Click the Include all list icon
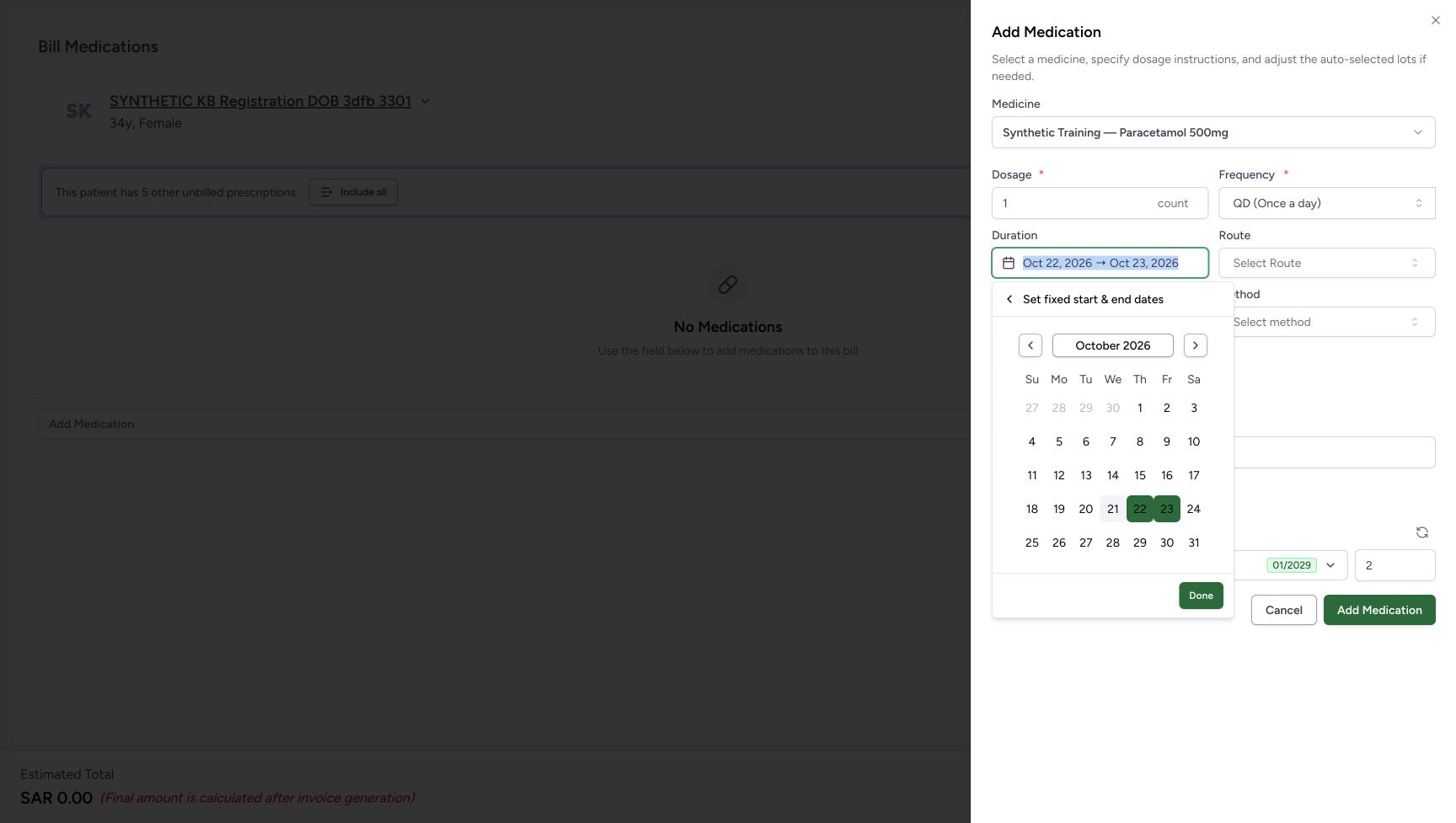Image resolution: width=1456 pixels, height=823 pixels. pyautogui.click(x=327, y=192)
